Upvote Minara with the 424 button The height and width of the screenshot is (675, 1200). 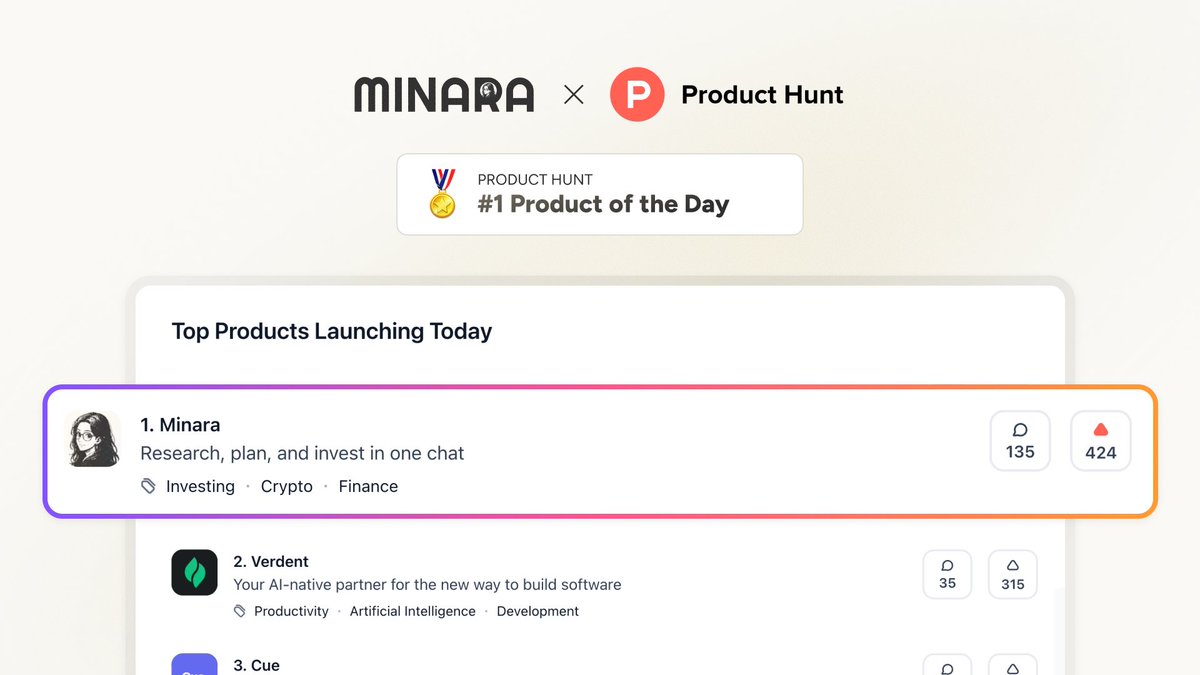coord(1101,440)
